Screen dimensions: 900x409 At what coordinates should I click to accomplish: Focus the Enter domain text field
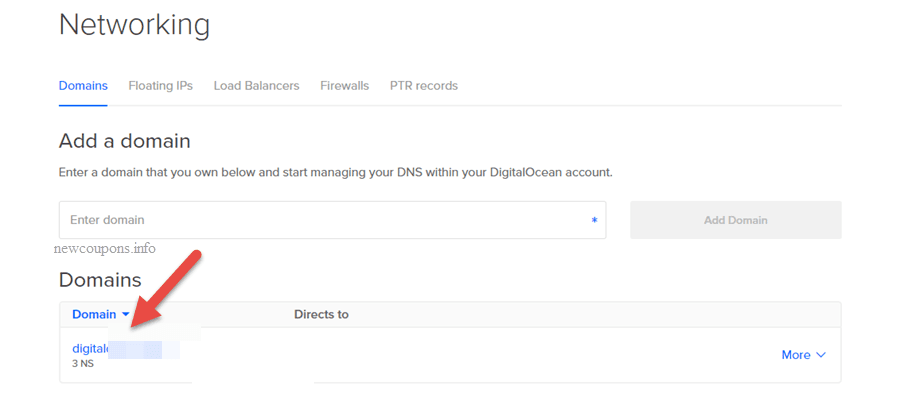click(320, 220)
